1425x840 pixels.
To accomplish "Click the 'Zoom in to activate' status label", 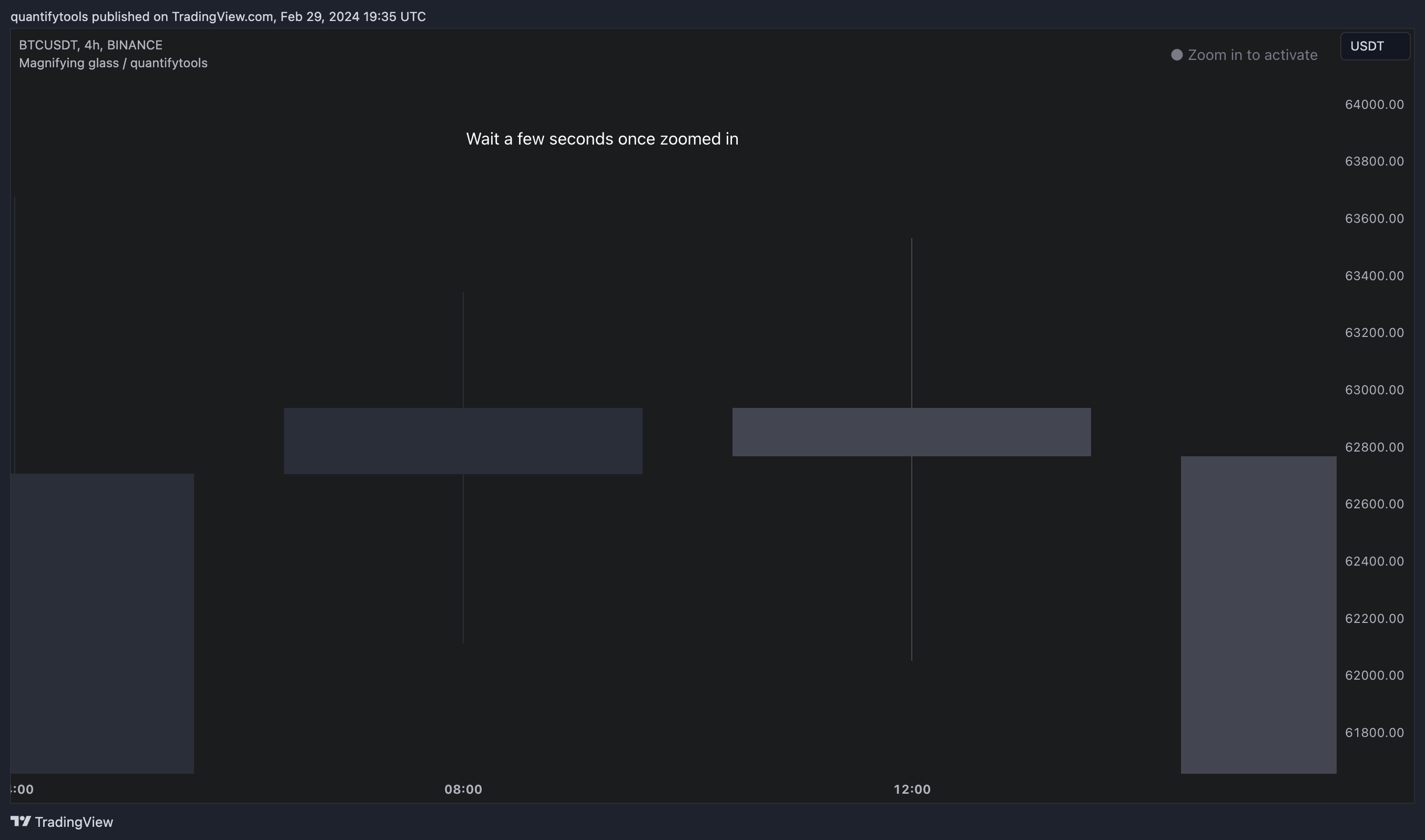I will pos(1253,55).
